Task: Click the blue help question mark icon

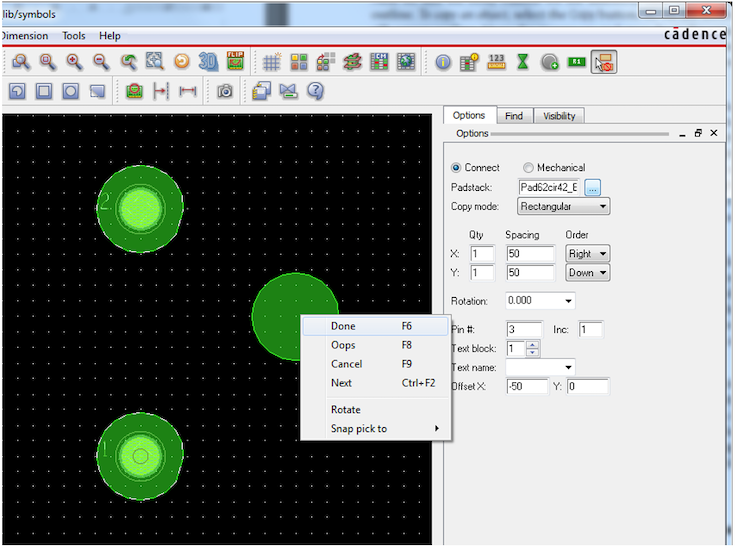Action: (x=315, y=91)
